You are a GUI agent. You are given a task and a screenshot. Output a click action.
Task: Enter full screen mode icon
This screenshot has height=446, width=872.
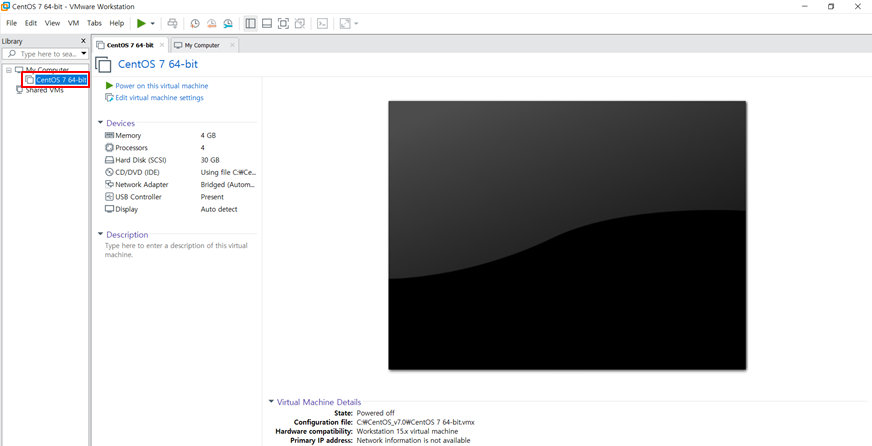click(x=283, y=23)
